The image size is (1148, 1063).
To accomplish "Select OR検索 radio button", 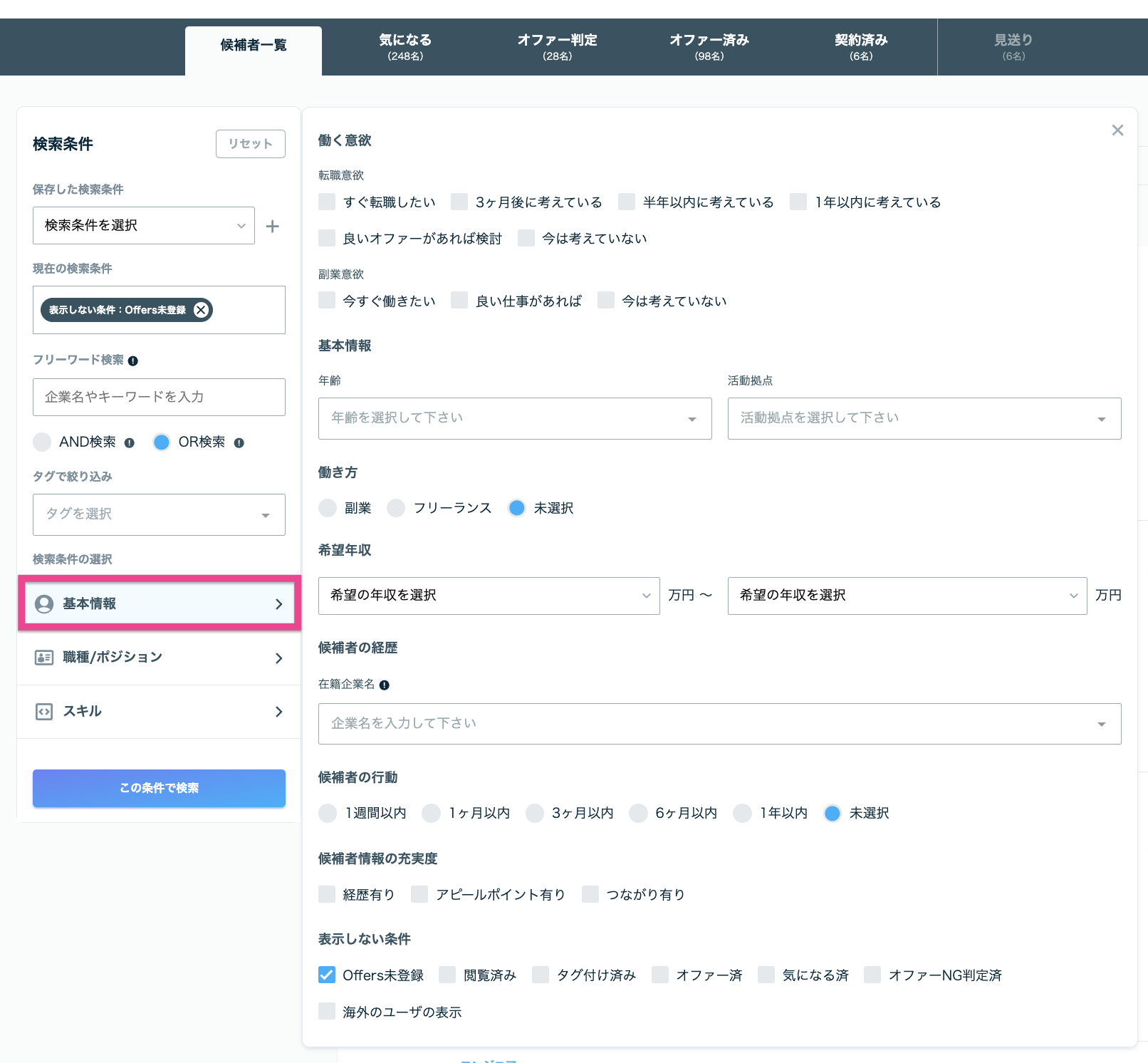I will coord(162,442).
